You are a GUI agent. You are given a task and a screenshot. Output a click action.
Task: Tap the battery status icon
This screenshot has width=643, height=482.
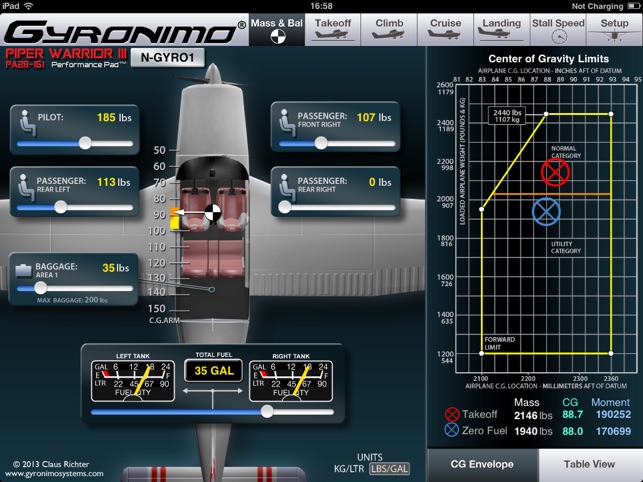pos(633,6)
